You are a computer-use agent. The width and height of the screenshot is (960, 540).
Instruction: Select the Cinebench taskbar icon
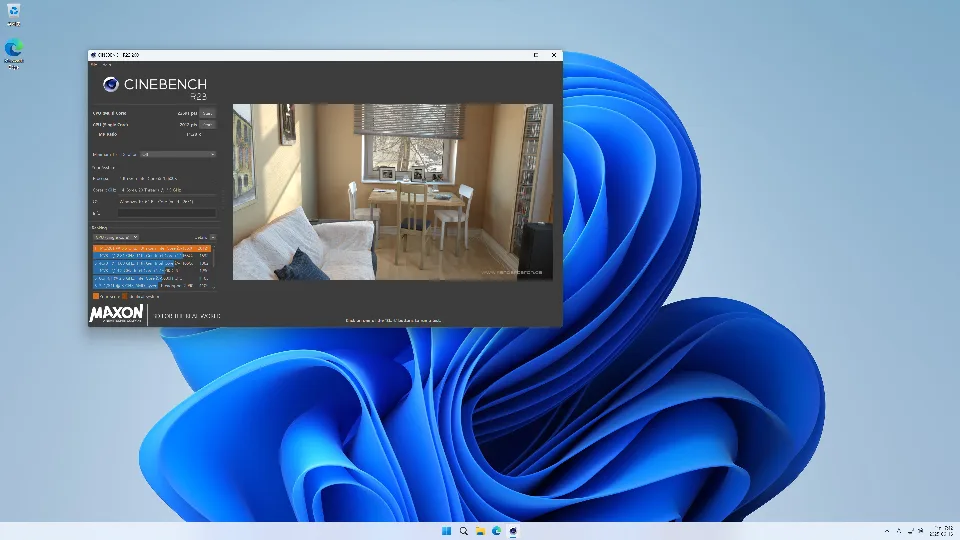(513, 530)
